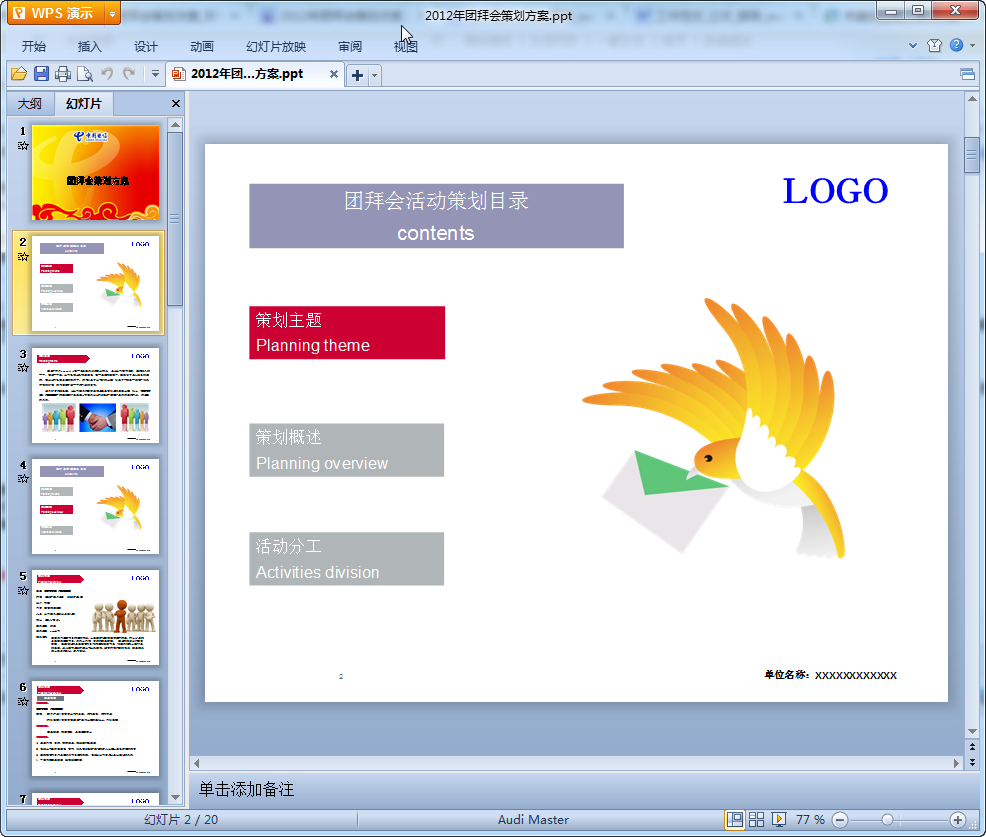Image resolution: width=986 pixels, height=837 pixels.
Task: Click the Print icon in quick toolbar
Action: pos(63,74)
